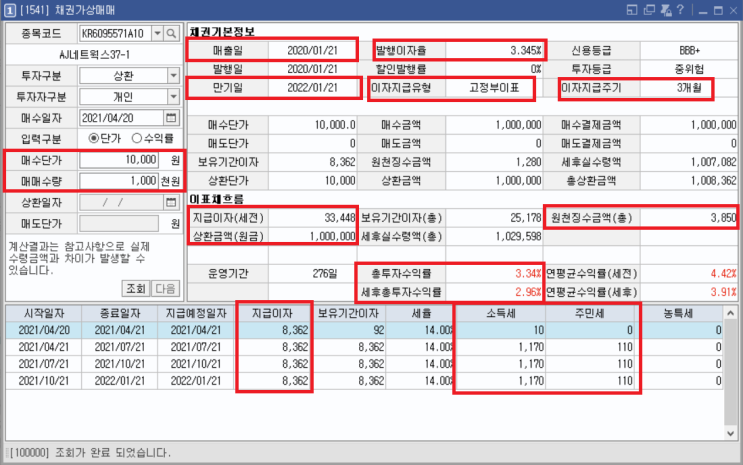This screenshot has width=743, height=465.
Task: Click the 보유기간이자 column header
Action: point(348,313)
